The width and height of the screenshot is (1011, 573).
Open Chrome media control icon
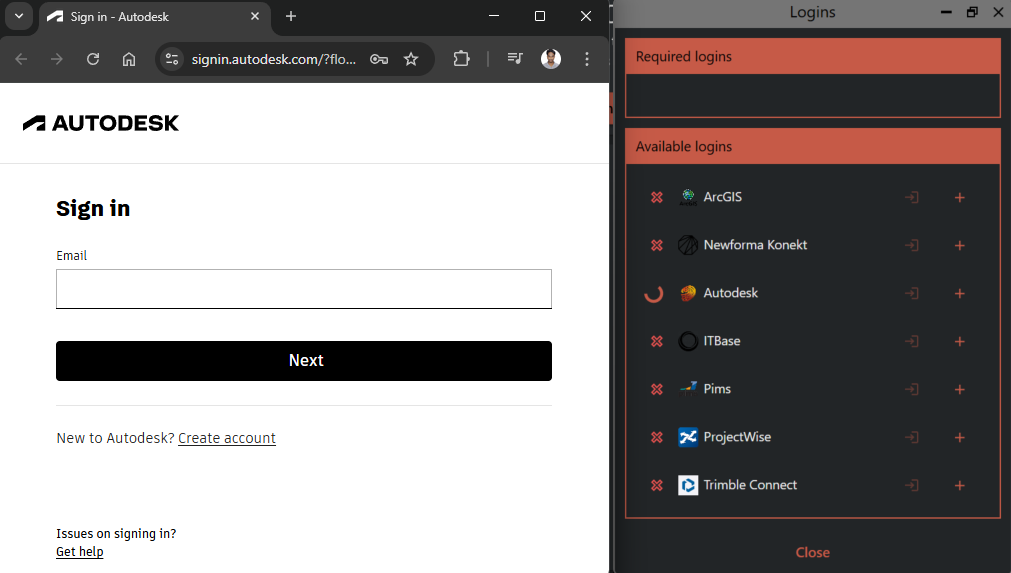(x=515, y=59)
